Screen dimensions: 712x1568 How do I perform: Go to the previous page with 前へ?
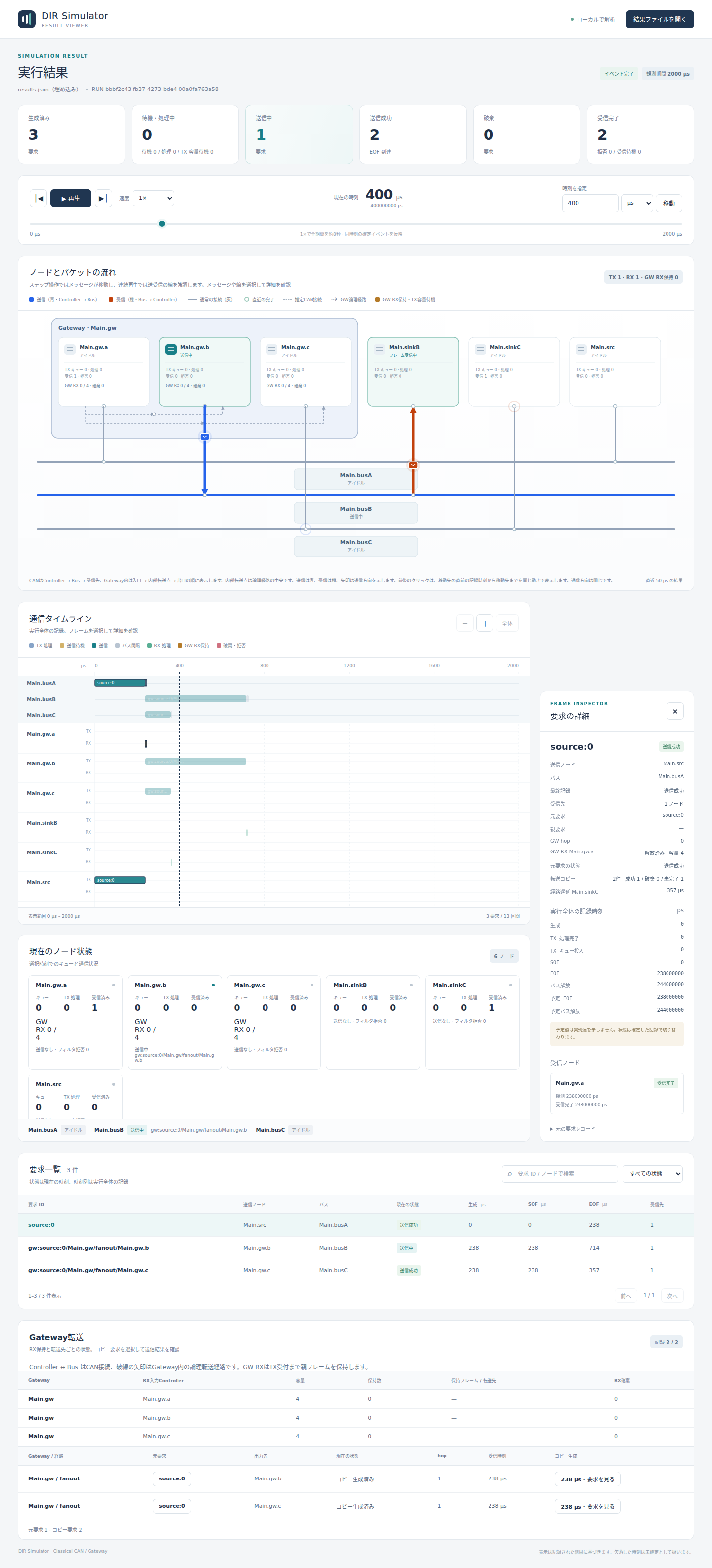(x=625, y=1296)
